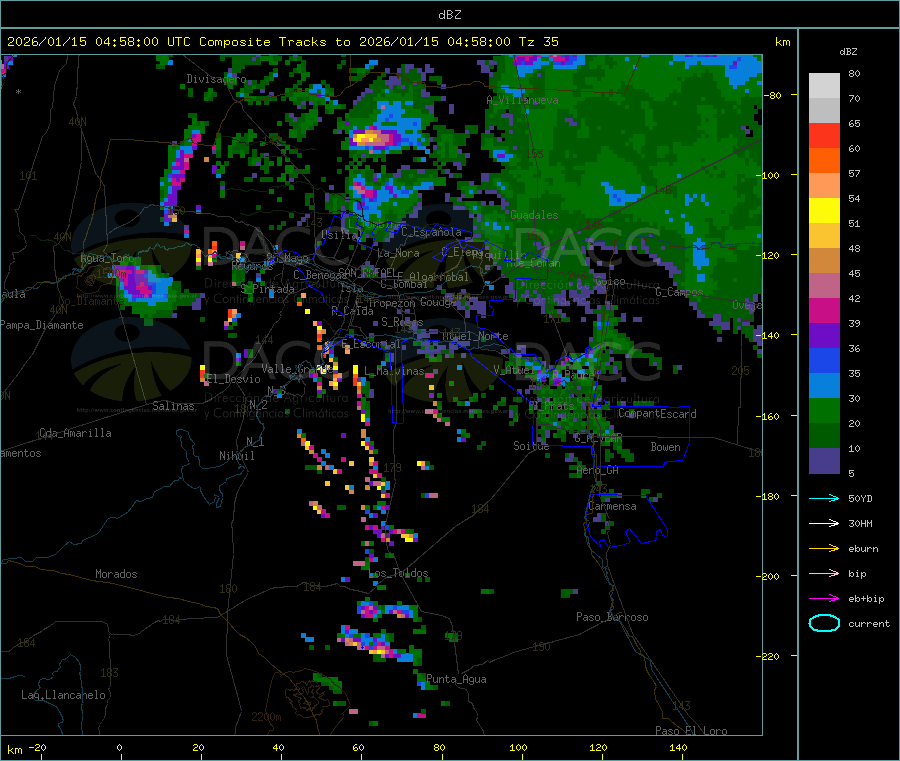Pick the bright green swatch in the dBZ scale
This screenshot has height=761, width=900.
point(824,410)
